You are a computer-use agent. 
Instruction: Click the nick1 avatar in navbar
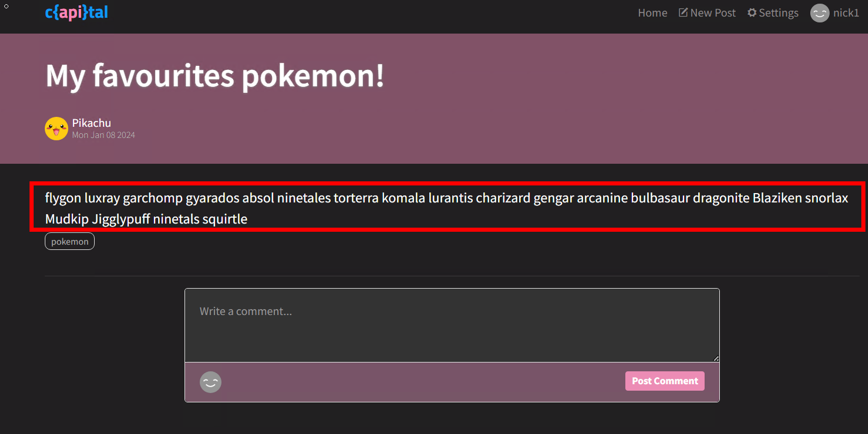click(x=819, y=13)
